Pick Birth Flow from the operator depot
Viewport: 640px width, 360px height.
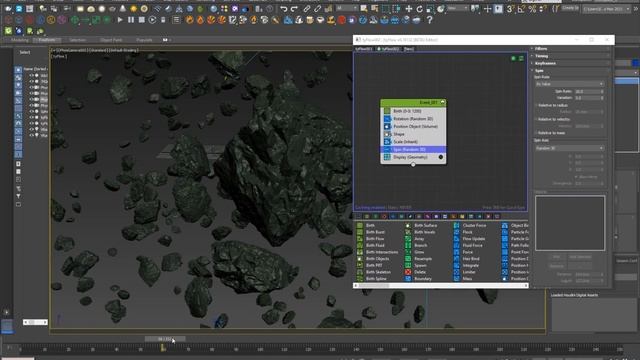point(375,239)
